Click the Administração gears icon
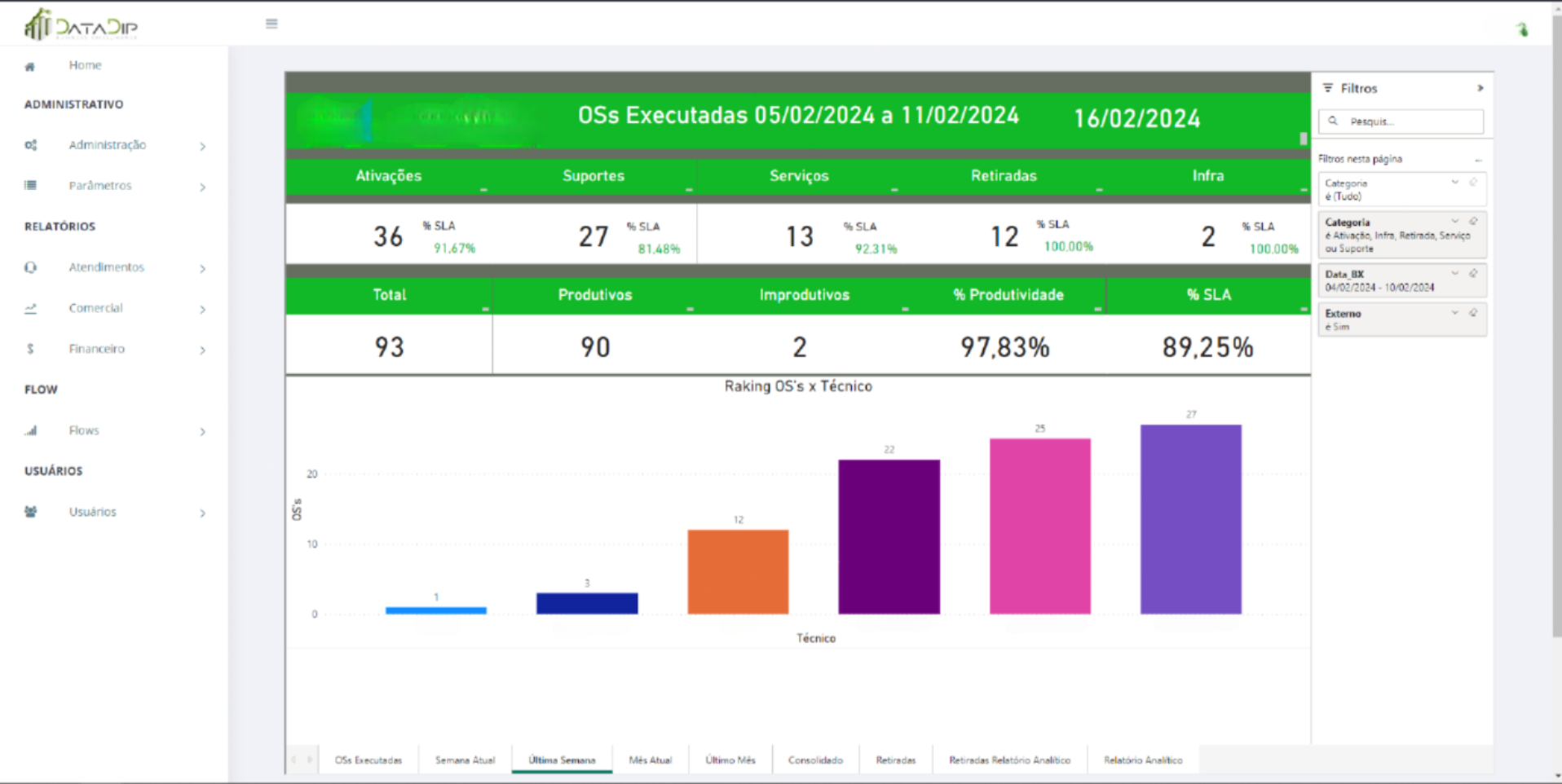This screenshot has width=1562, height=784. pos(30,145)
